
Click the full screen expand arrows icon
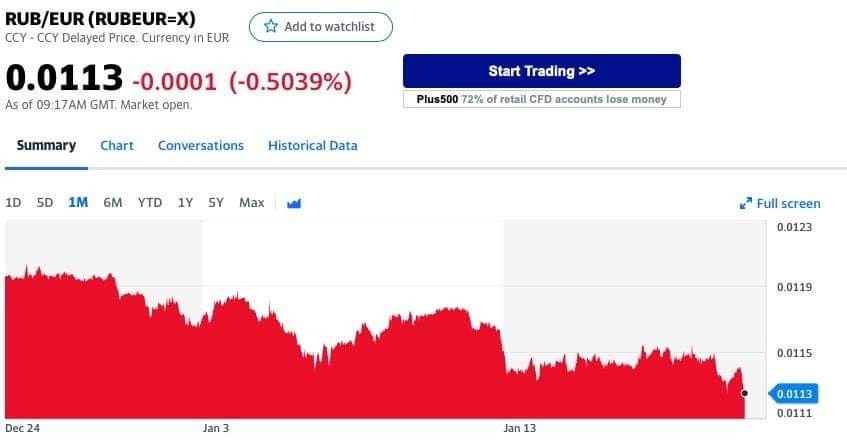point(745,204)
